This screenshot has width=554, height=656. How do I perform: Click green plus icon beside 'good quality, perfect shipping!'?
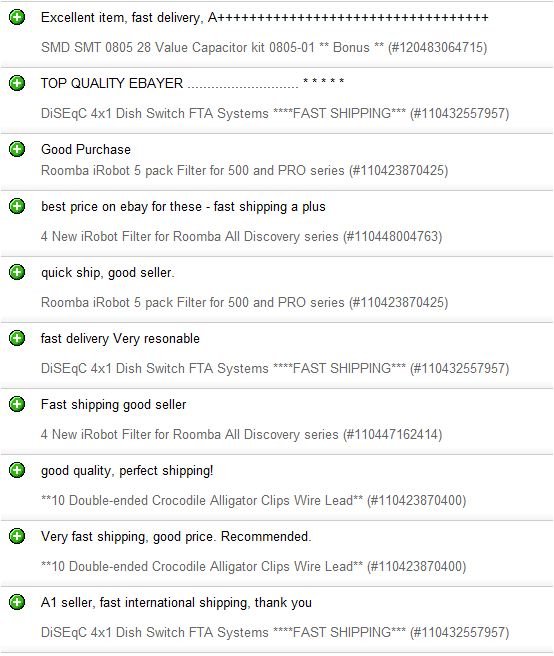click(x=17, y=470)
